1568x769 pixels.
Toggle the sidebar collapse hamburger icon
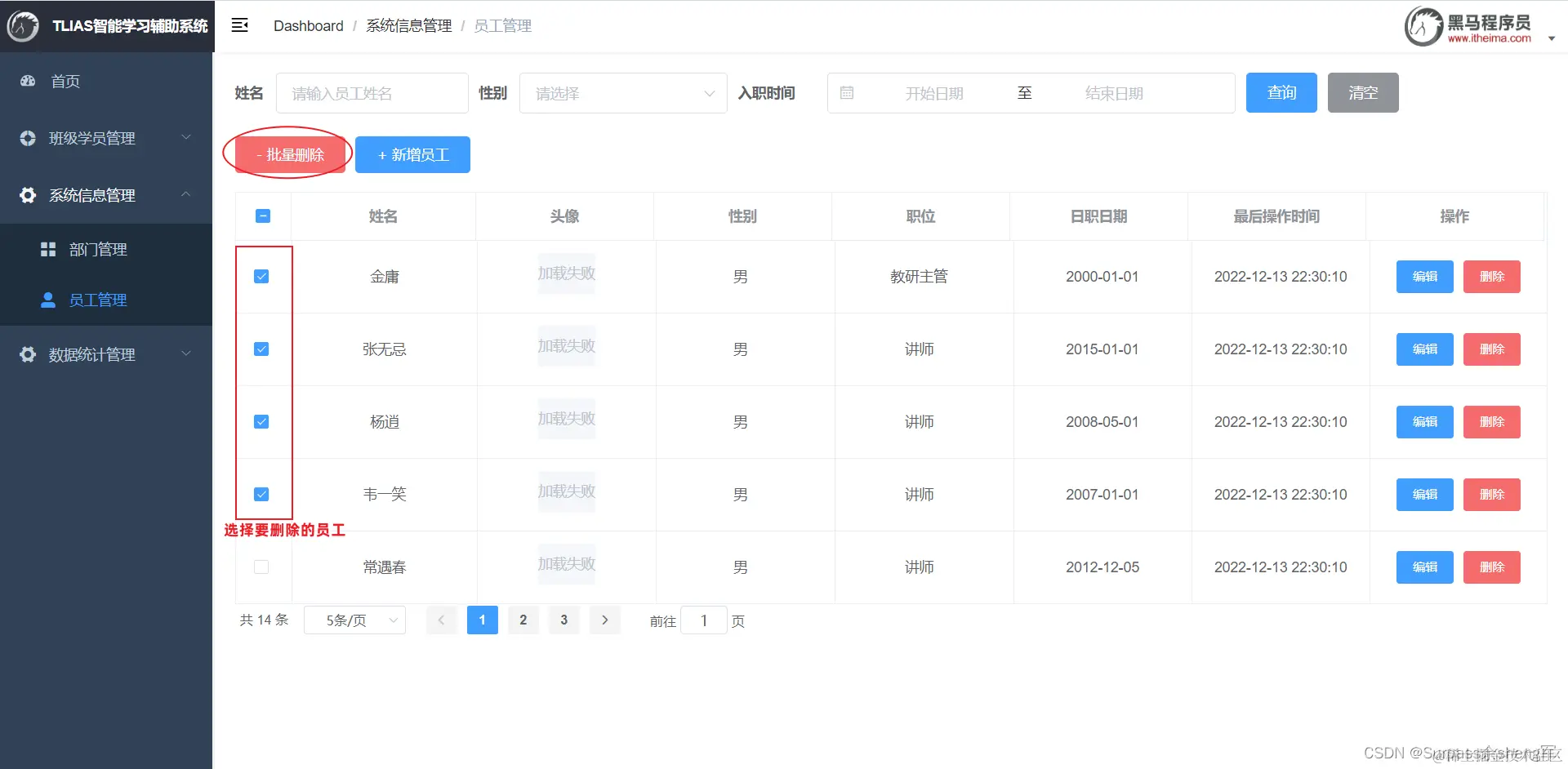239,25
